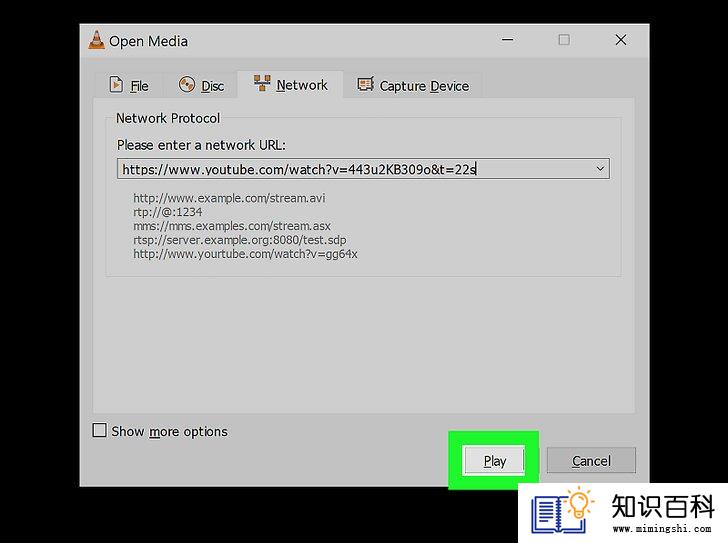Click the 'Network Protocol' group label
This screenshot has height=543, width=728.
pyautogui.click(x=168, y=118)
